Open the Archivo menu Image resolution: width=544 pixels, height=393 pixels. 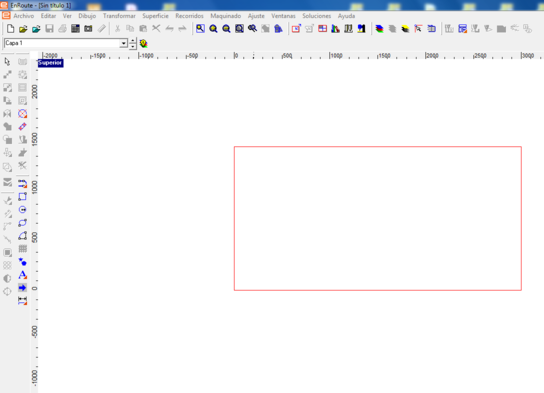(24, 16)
